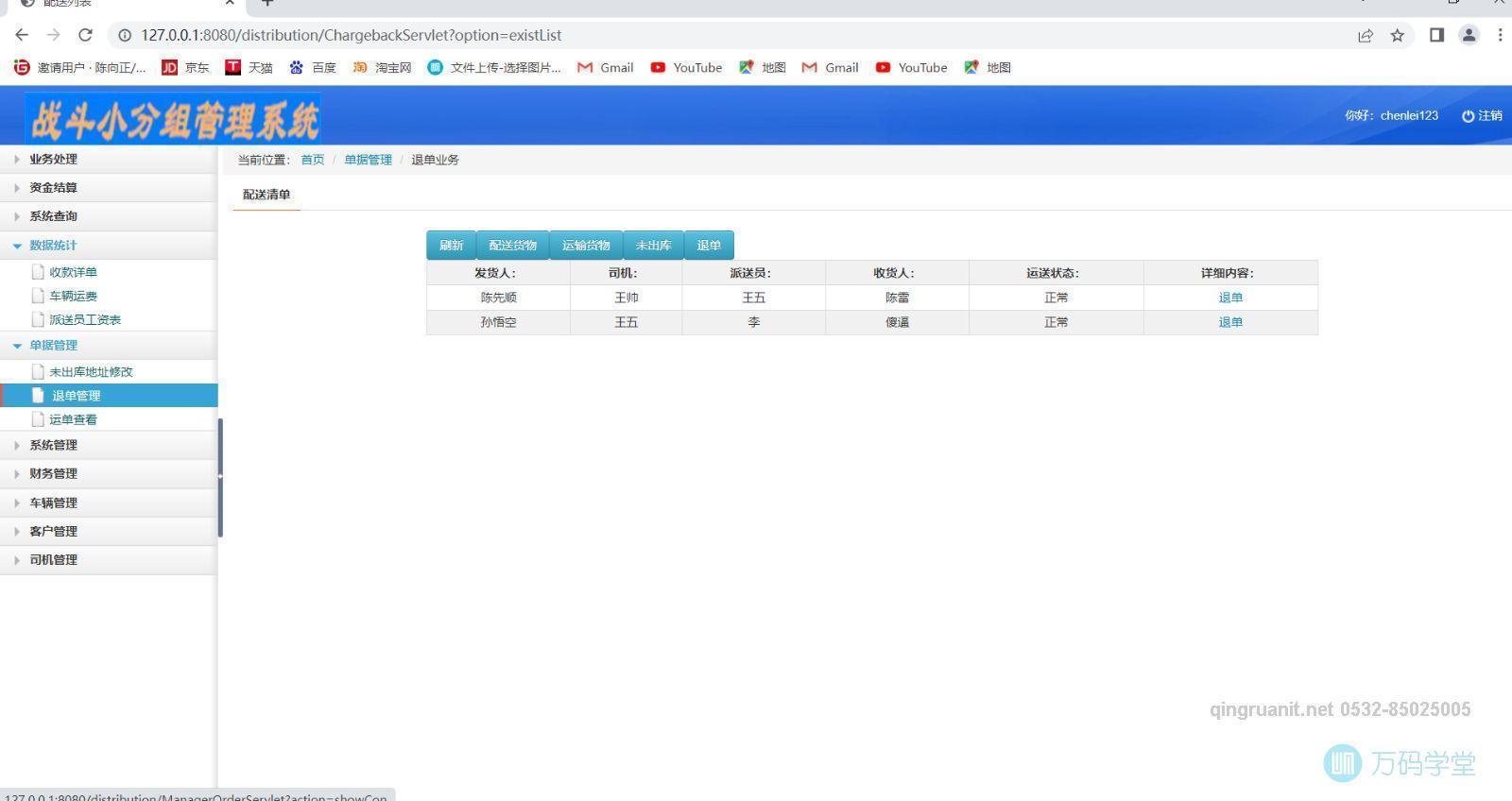The height and width of the screenshot is (801, 1512).
Task: Expand the 业务处理 menu section
Action: 109,159
